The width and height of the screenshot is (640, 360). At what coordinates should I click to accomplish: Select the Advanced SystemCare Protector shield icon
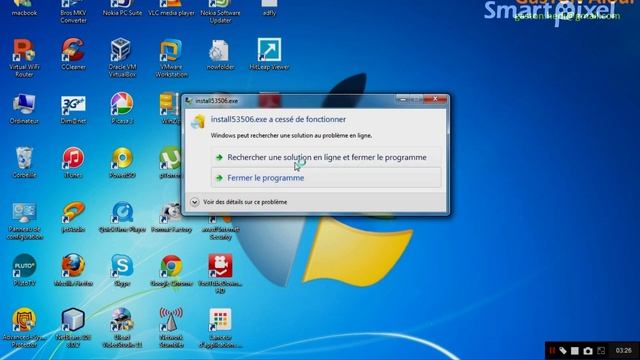coord(24,328)
